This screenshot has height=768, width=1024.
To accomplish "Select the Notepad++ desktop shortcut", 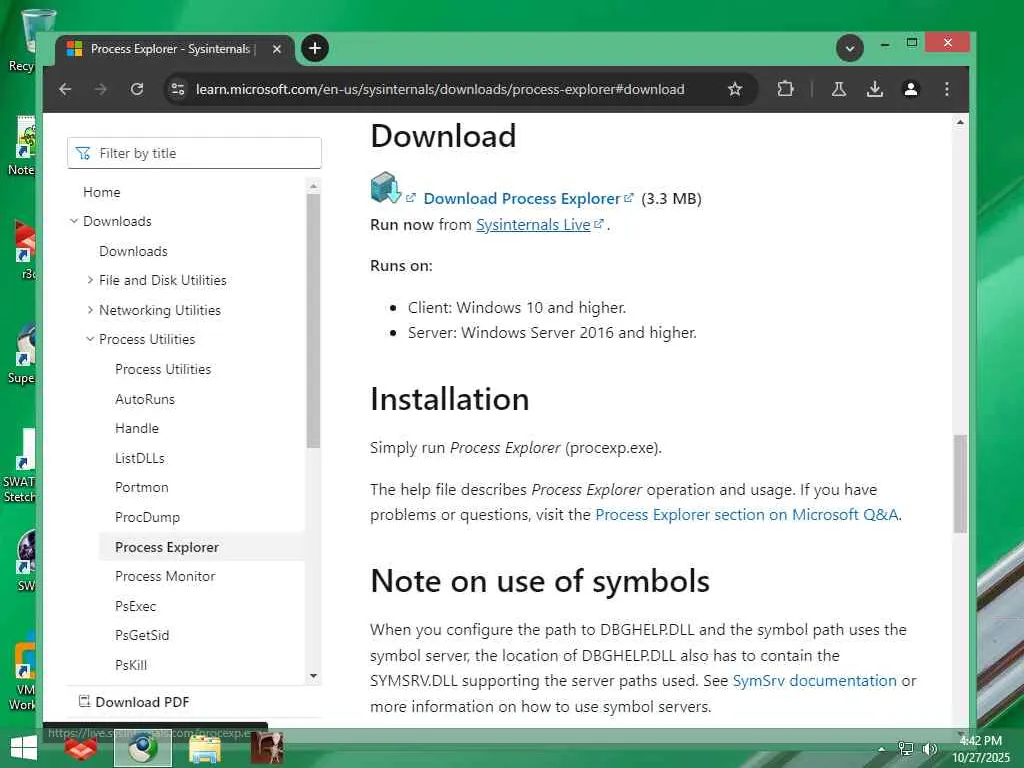I will [24, 146].
